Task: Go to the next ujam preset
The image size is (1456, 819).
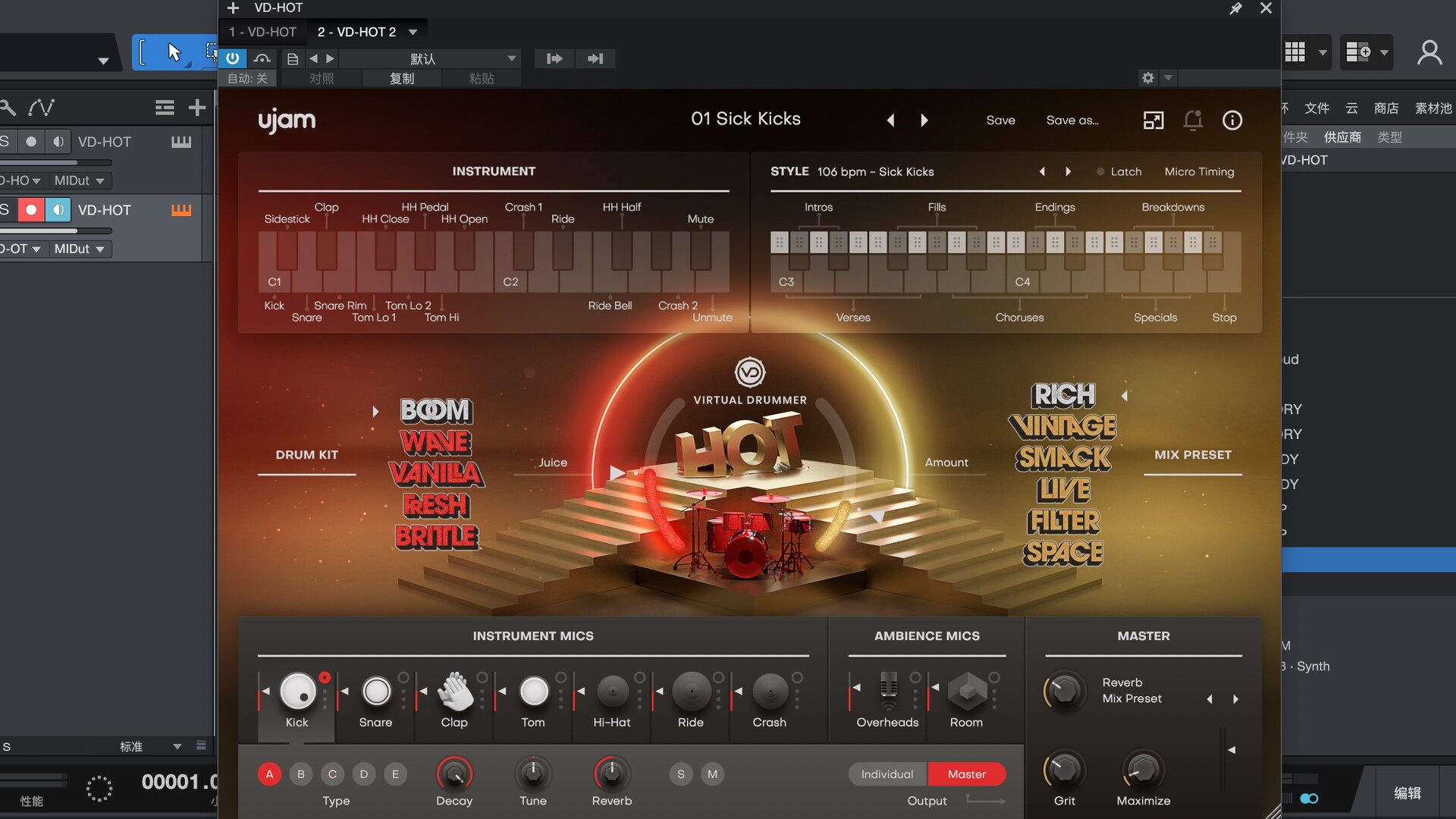Action: (x=924, y=120)
